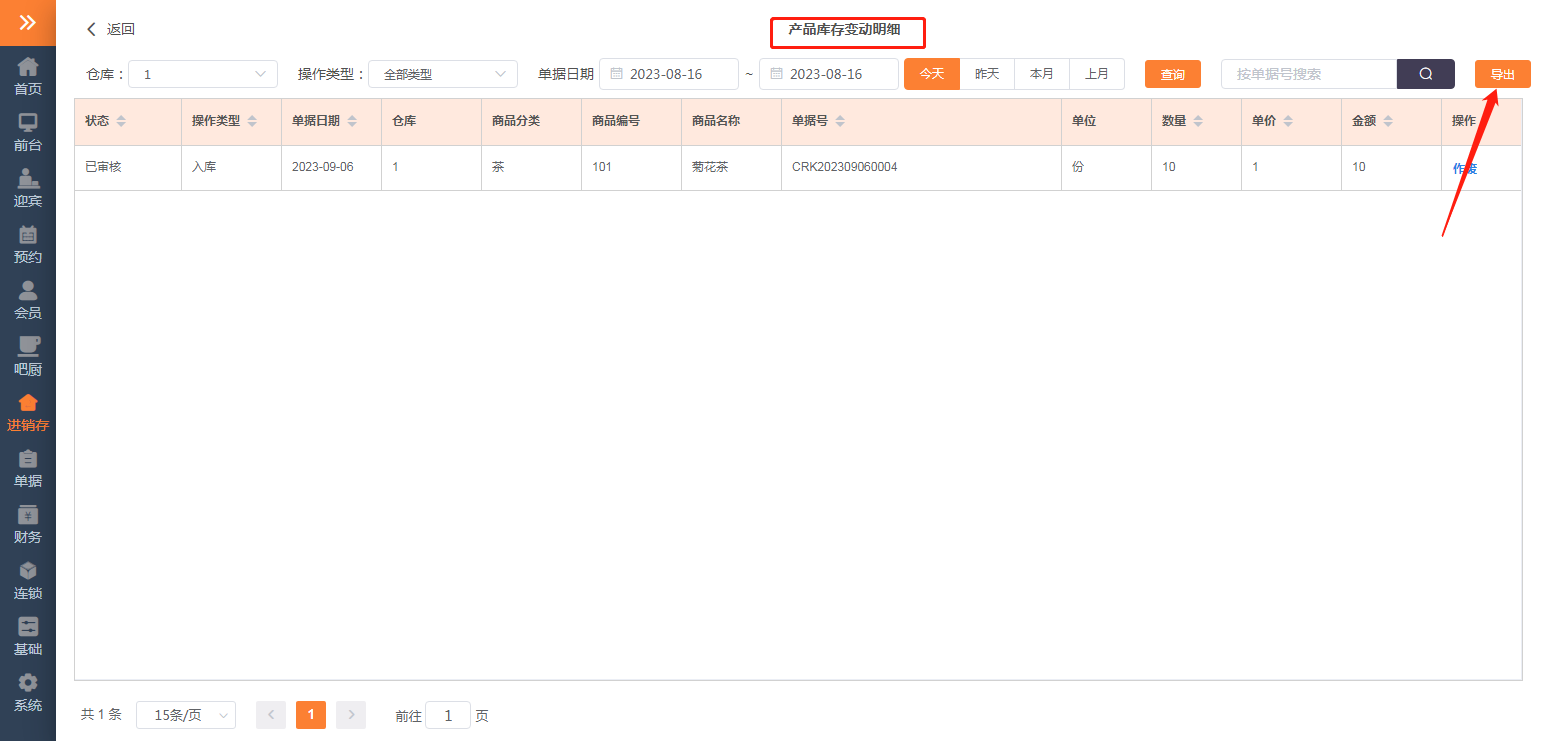Go to previous page arrow
The width and height of the screenshot is (1541, 741).
271,715
